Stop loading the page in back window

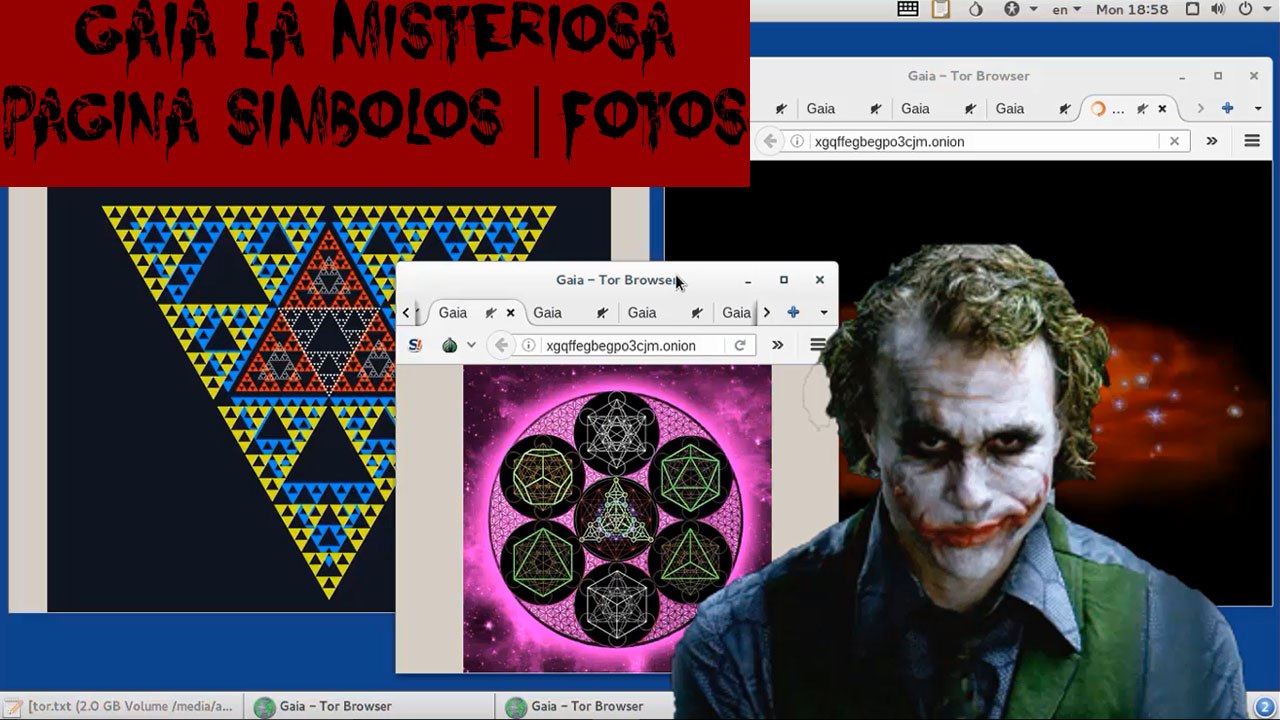click(x=1174, y=141)
